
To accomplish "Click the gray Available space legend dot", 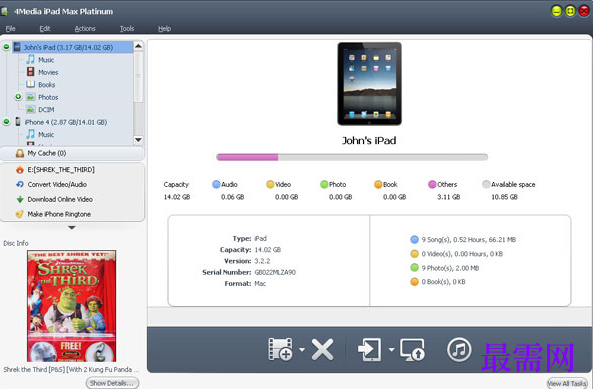I will click(x=486, y=184).
